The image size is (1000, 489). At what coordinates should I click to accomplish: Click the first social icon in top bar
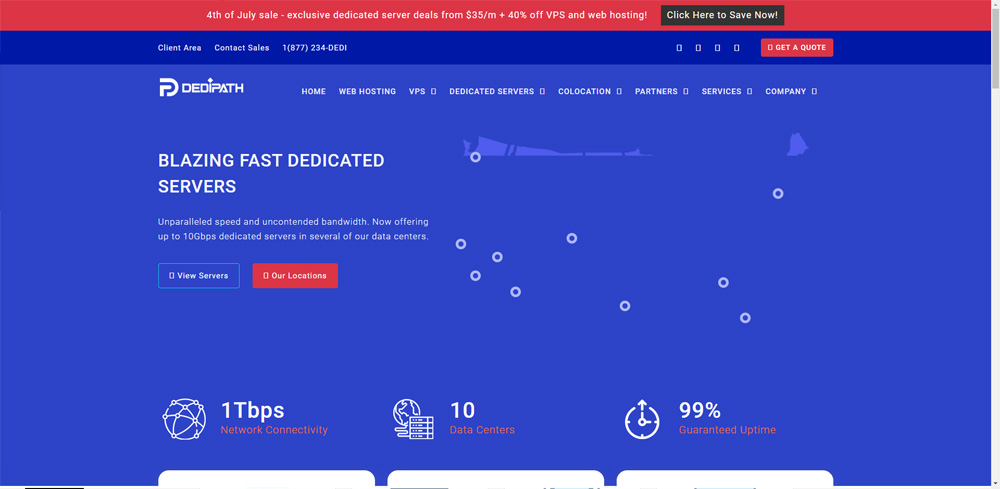[x=679, y=48]
